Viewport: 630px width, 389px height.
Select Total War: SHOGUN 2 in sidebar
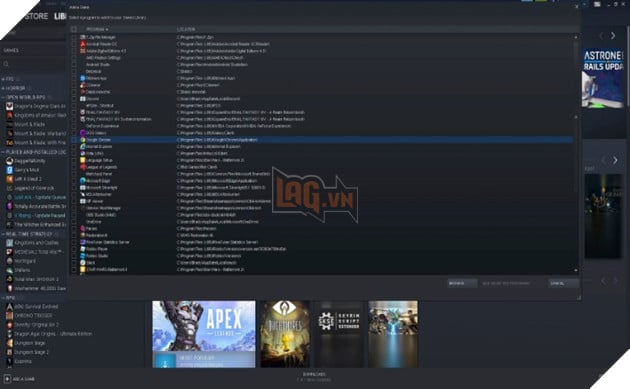tap(36, 279)
